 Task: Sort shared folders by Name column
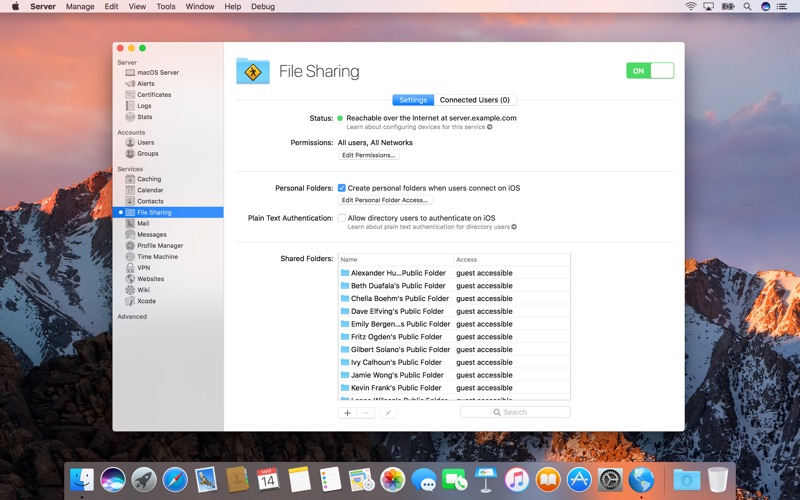point(396,259)
